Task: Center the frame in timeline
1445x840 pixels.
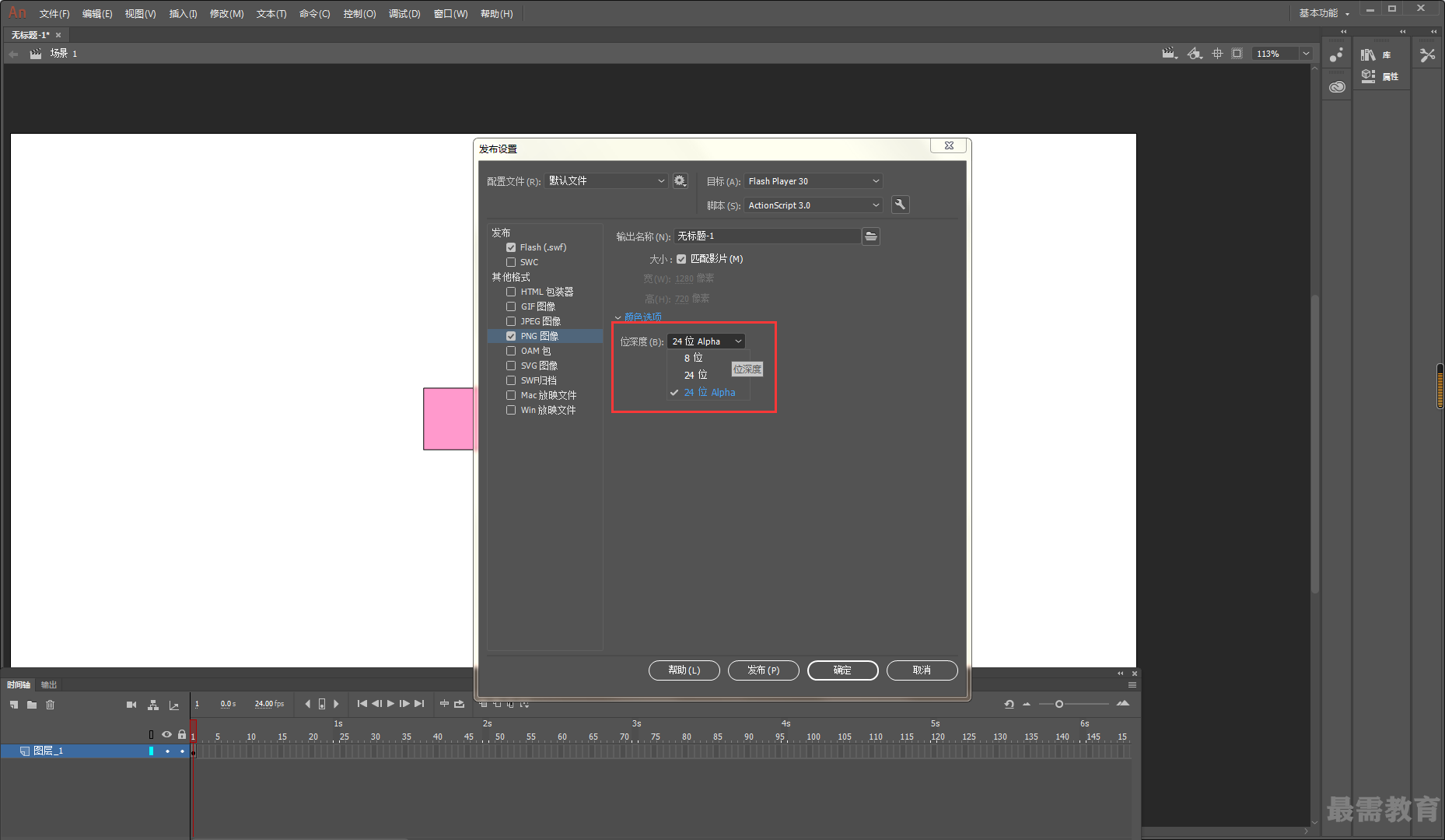Action: point(444,703)
